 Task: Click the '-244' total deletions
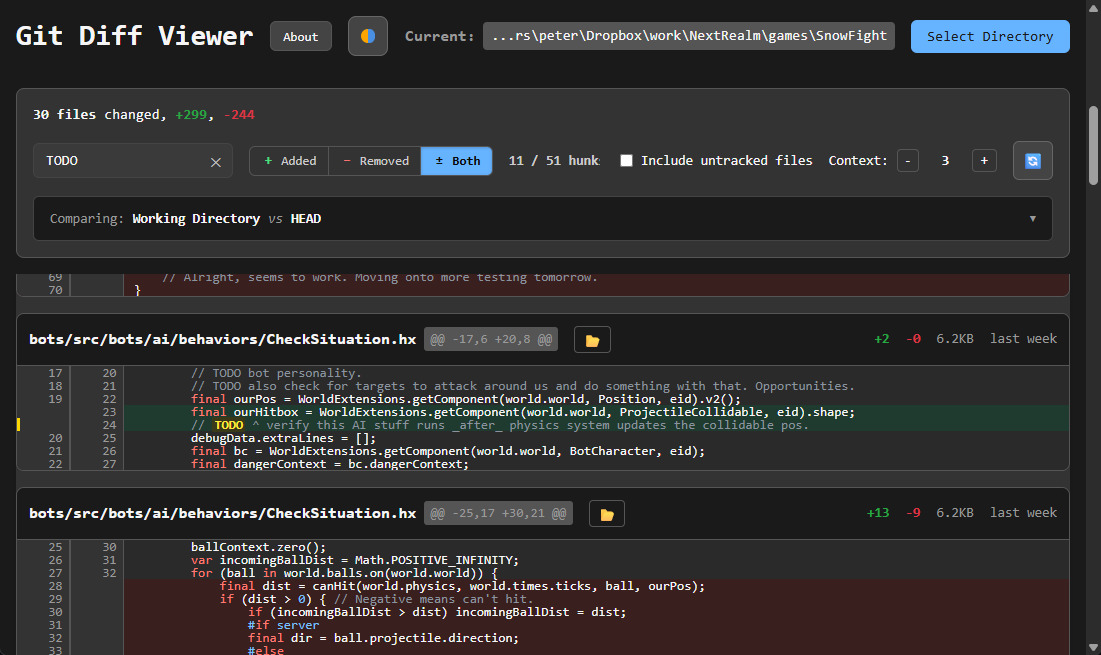[239, 114]
